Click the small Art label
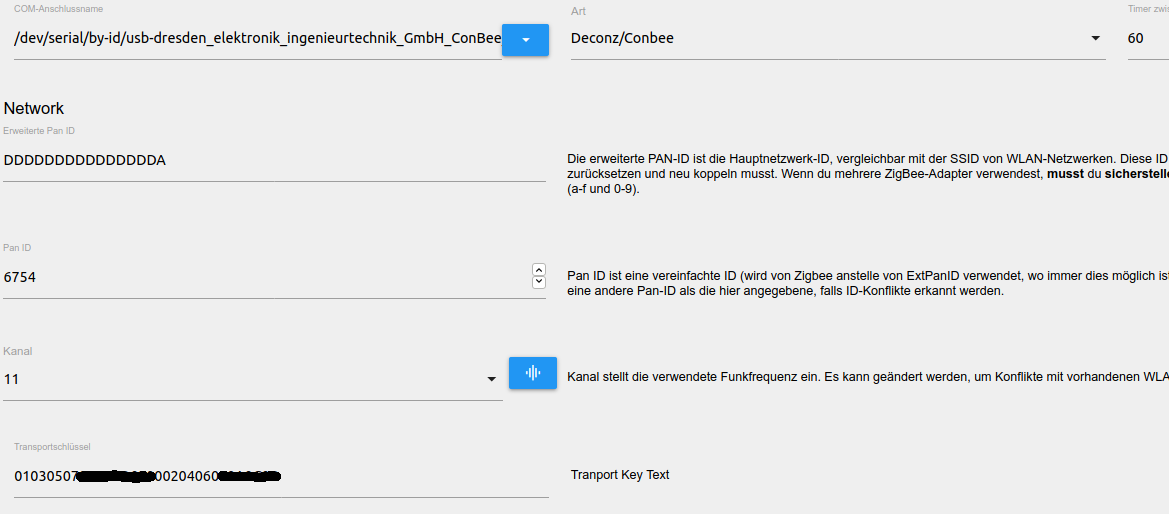The width and height of the screenshot is (1169, 514). pos(578,11)
